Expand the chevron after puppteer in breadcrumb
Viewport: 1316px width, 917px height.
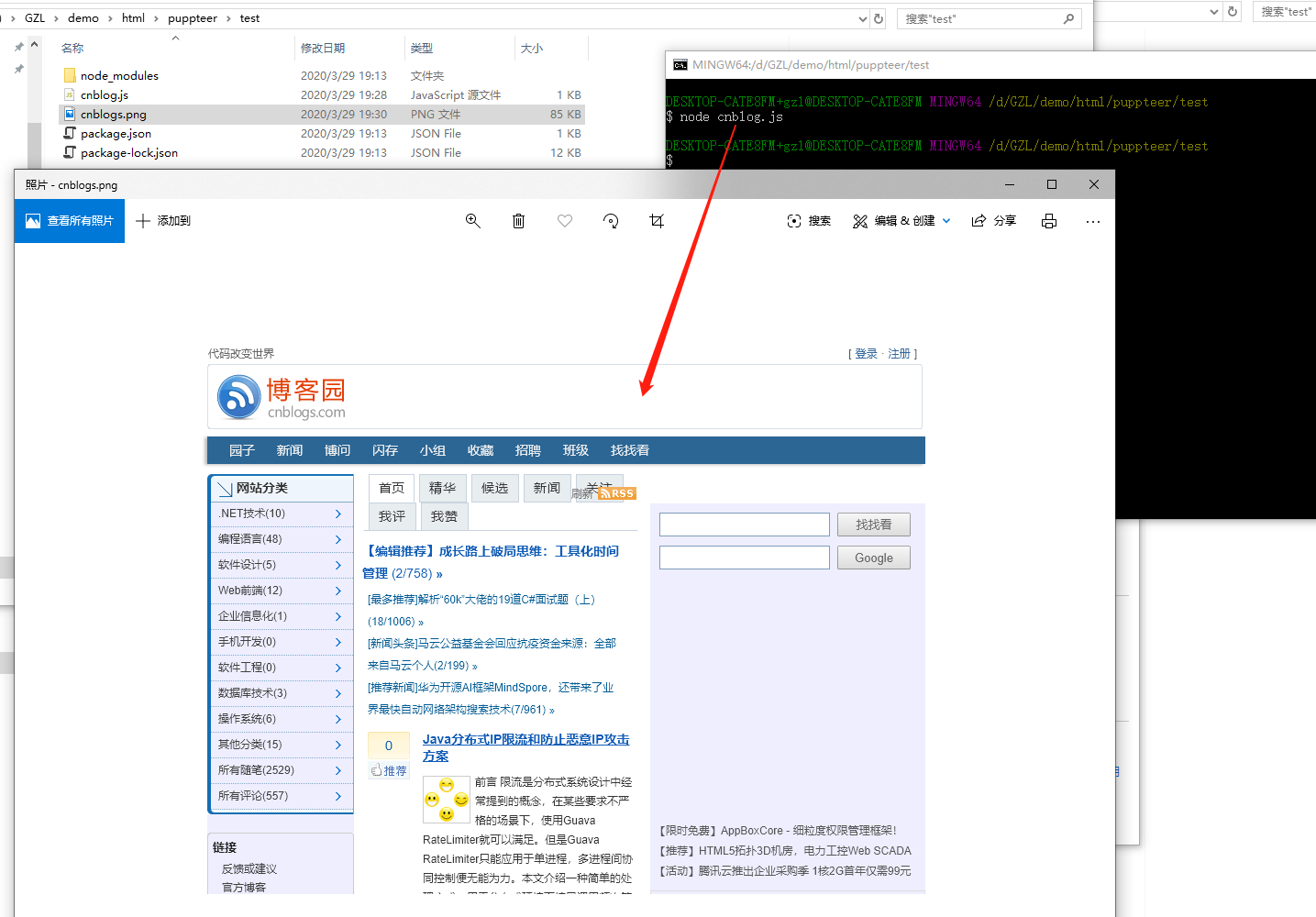[x=229, y=18]
